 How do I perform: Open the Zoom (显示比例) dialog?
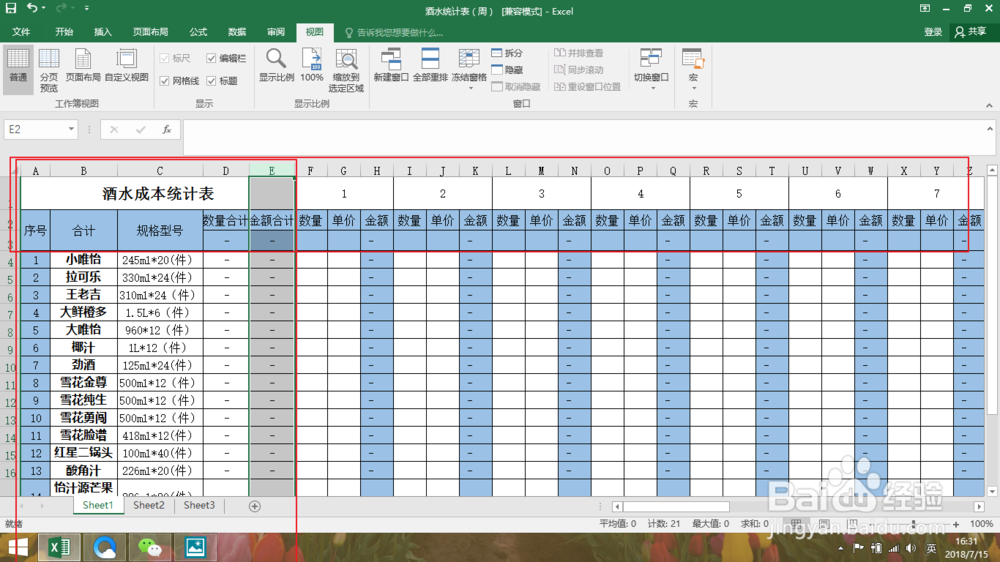point(276,66)
